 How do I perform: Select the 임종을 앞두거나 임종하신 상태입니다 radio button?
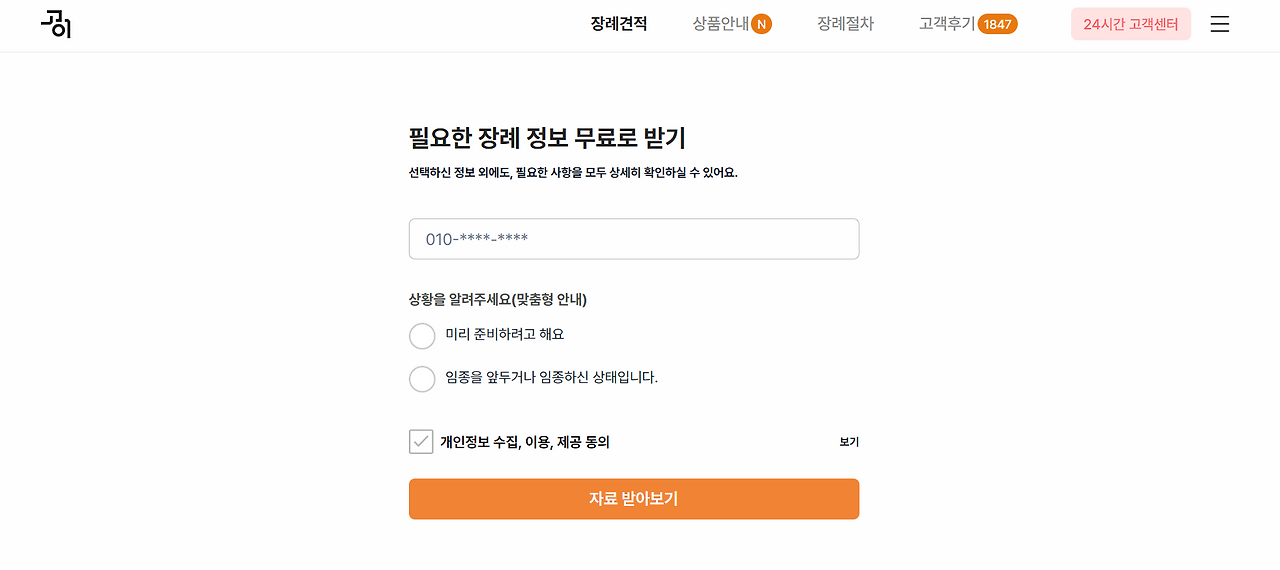pyautogui.click(x=422, y=379)
